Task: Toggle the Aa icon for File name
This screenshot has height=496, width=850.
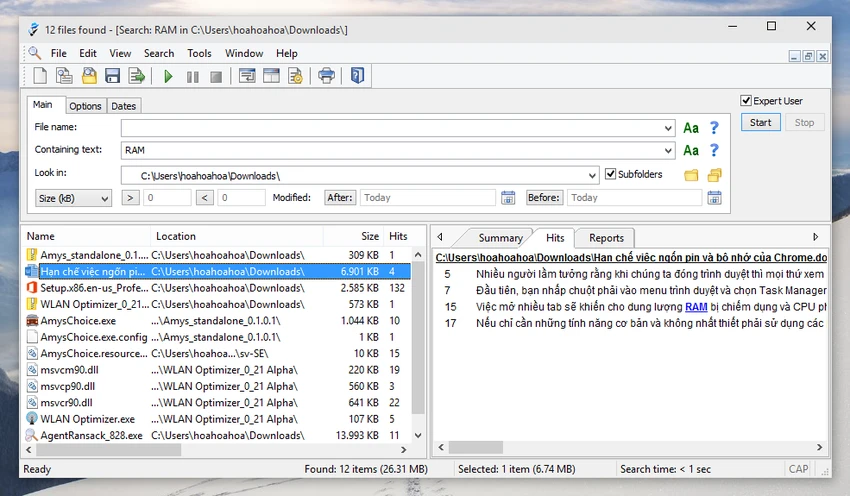Action: pyautogui.click(x=691, y=128)
